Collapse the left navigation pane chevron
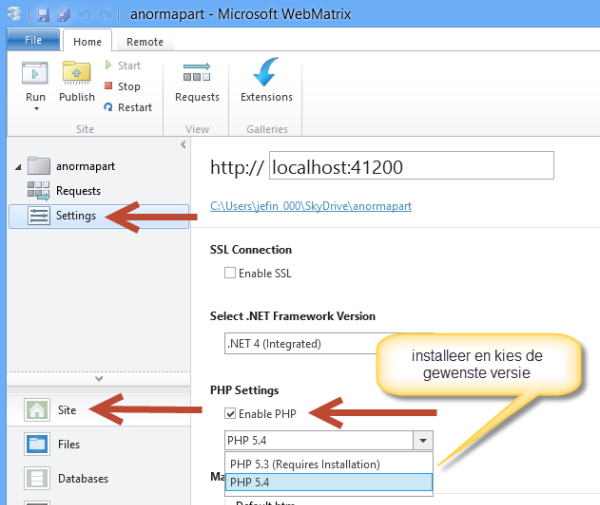Viewport: 600px width, 505px height. [183, 145]
